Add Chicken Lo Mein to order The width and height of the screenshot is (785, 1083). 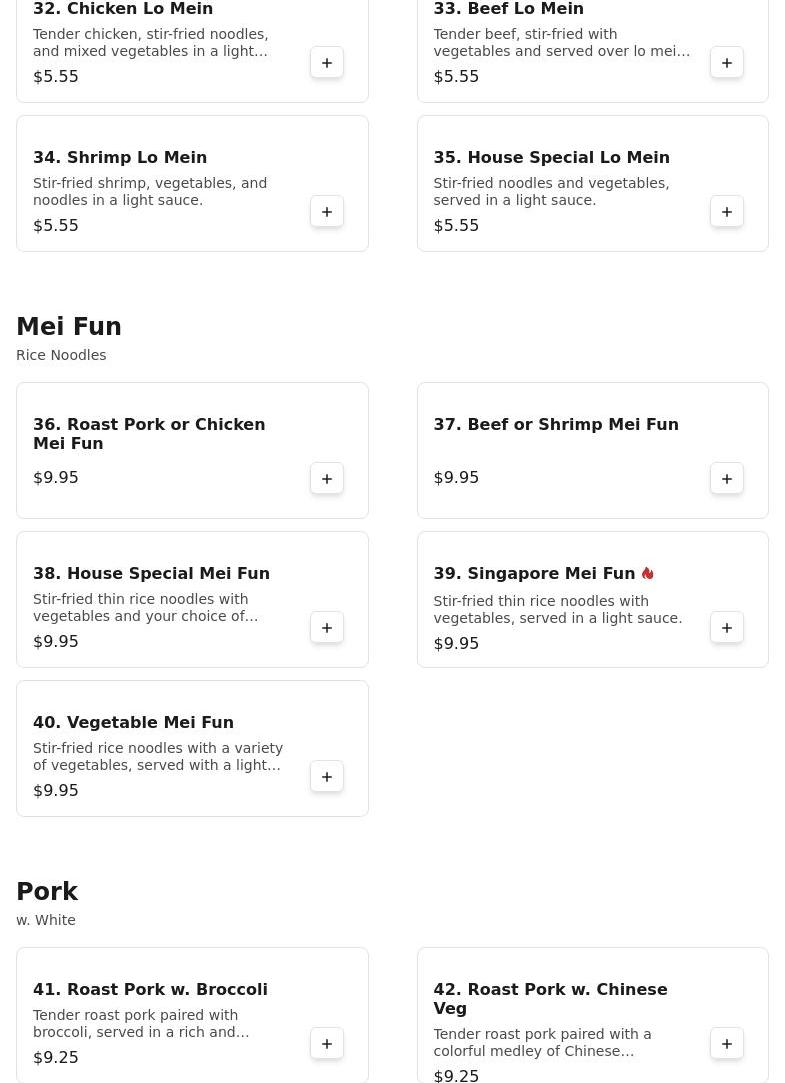[327, 63]
